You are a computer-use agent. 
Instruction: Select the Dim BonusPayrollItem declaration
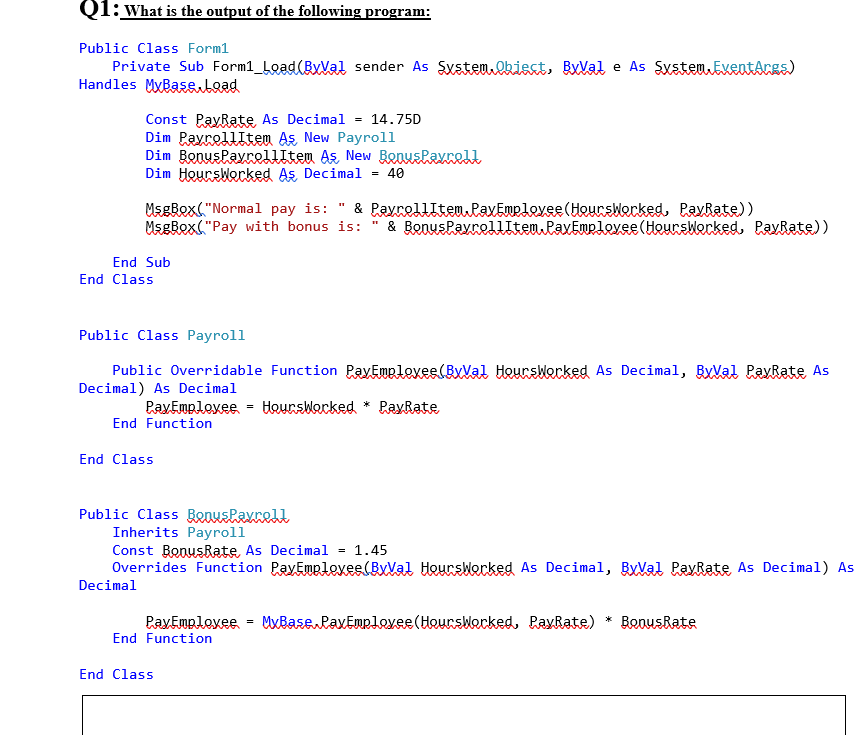click(310, 155)
